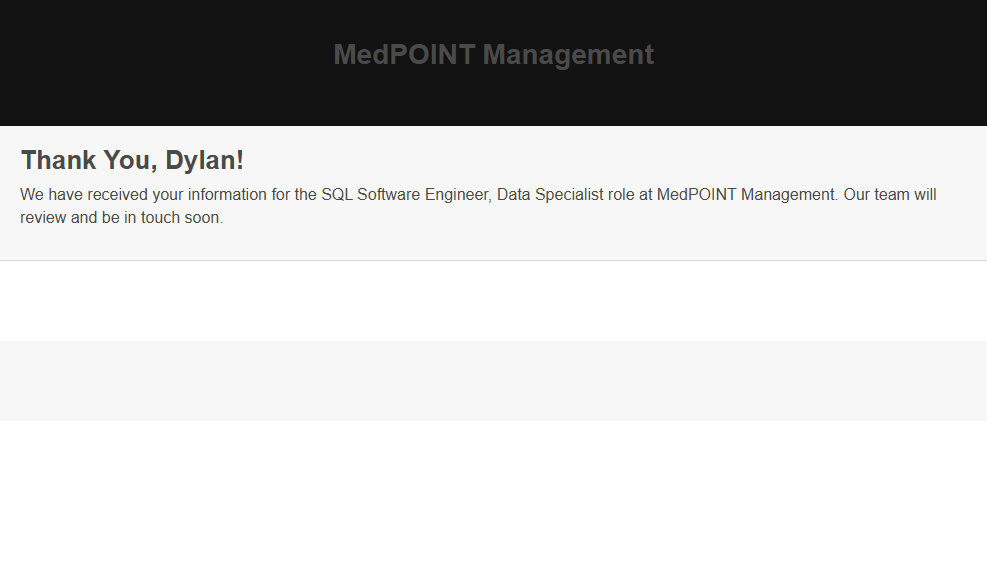Select the word "You," in the heading
987x581 pixels.
point(130,160)
